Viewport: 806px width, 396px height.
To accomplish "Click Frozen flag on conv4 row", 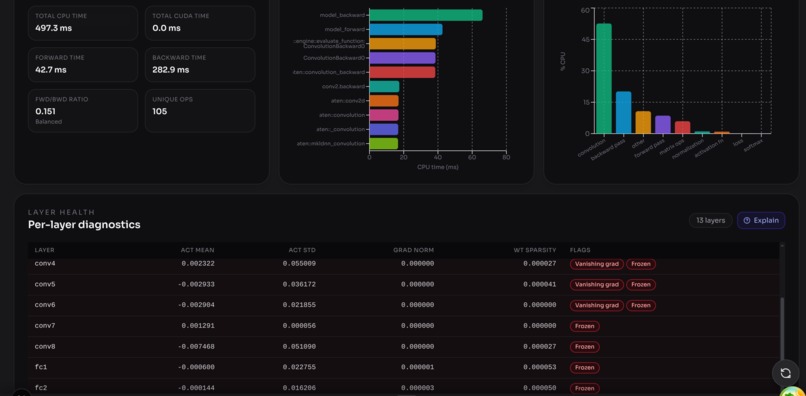I will 640,264.
